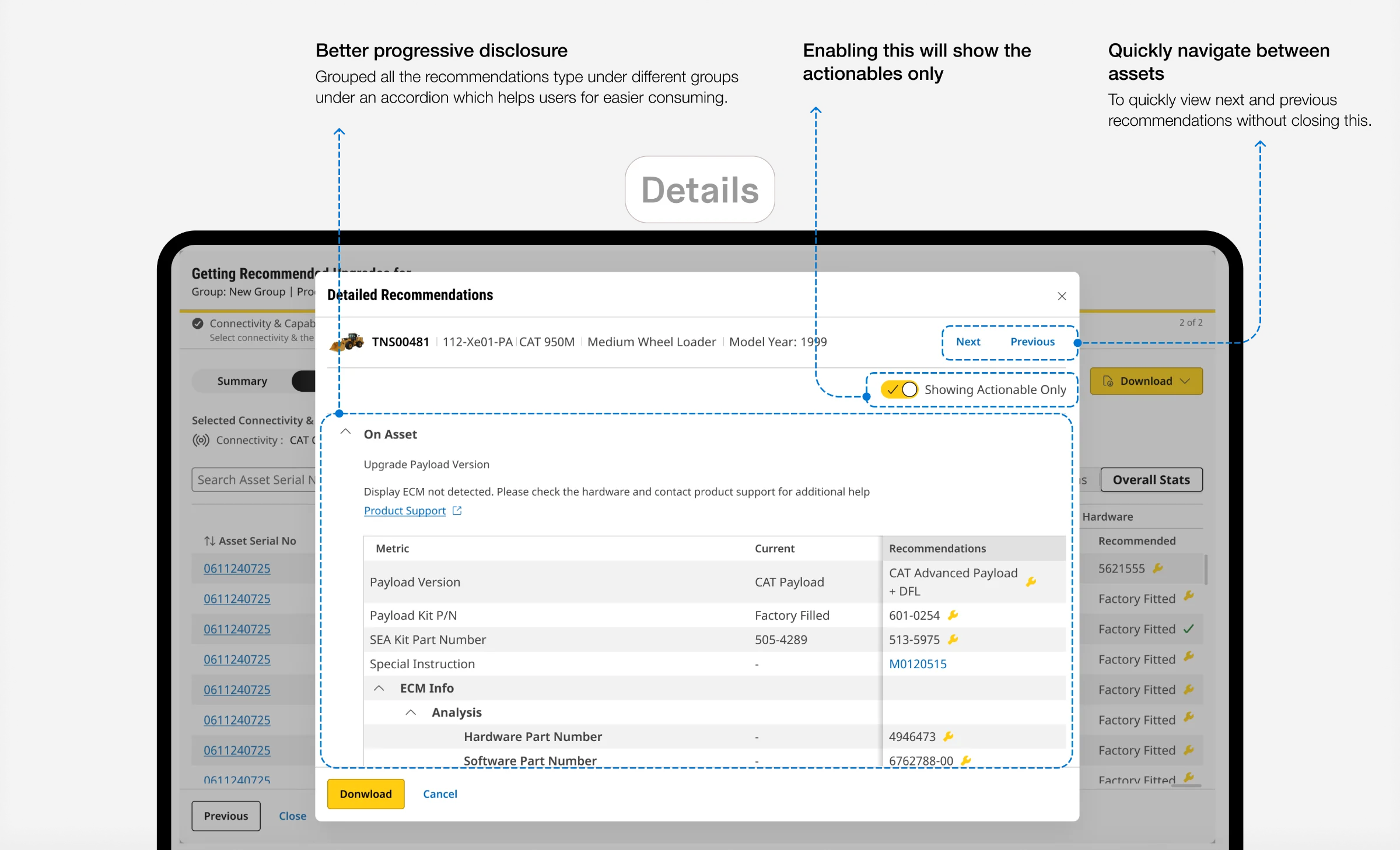Click the wheel loader asset thumbnail

(346, 342)
